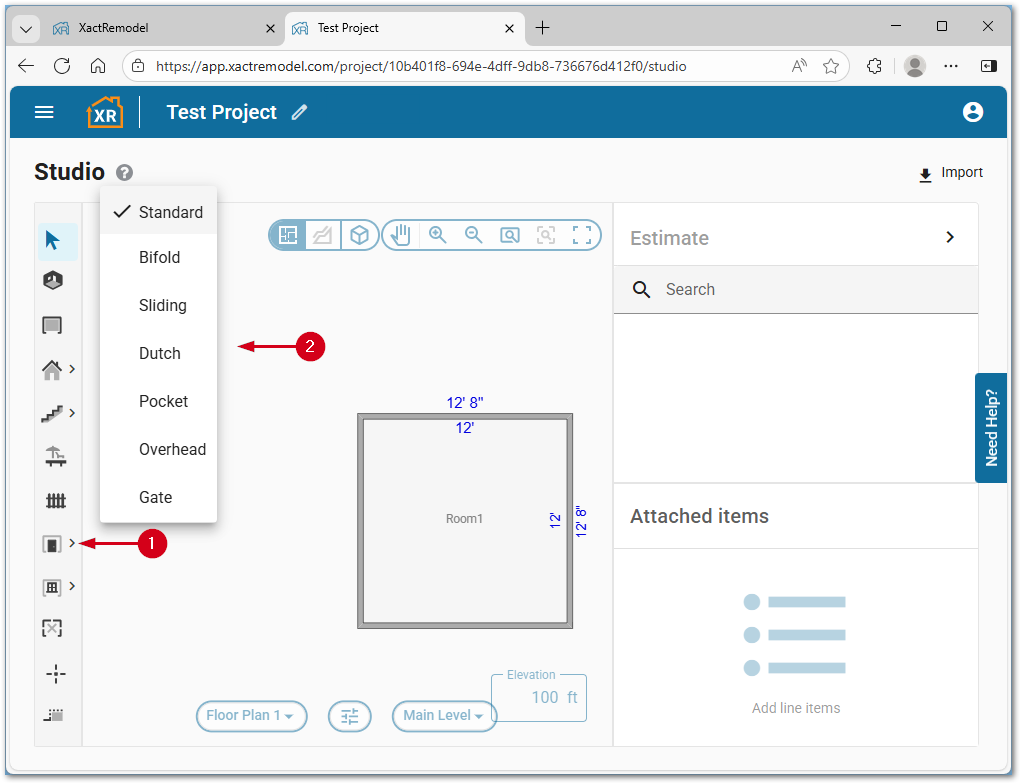Toggle the 2D floor plan view
The image size is (1021, 784).
287,234
